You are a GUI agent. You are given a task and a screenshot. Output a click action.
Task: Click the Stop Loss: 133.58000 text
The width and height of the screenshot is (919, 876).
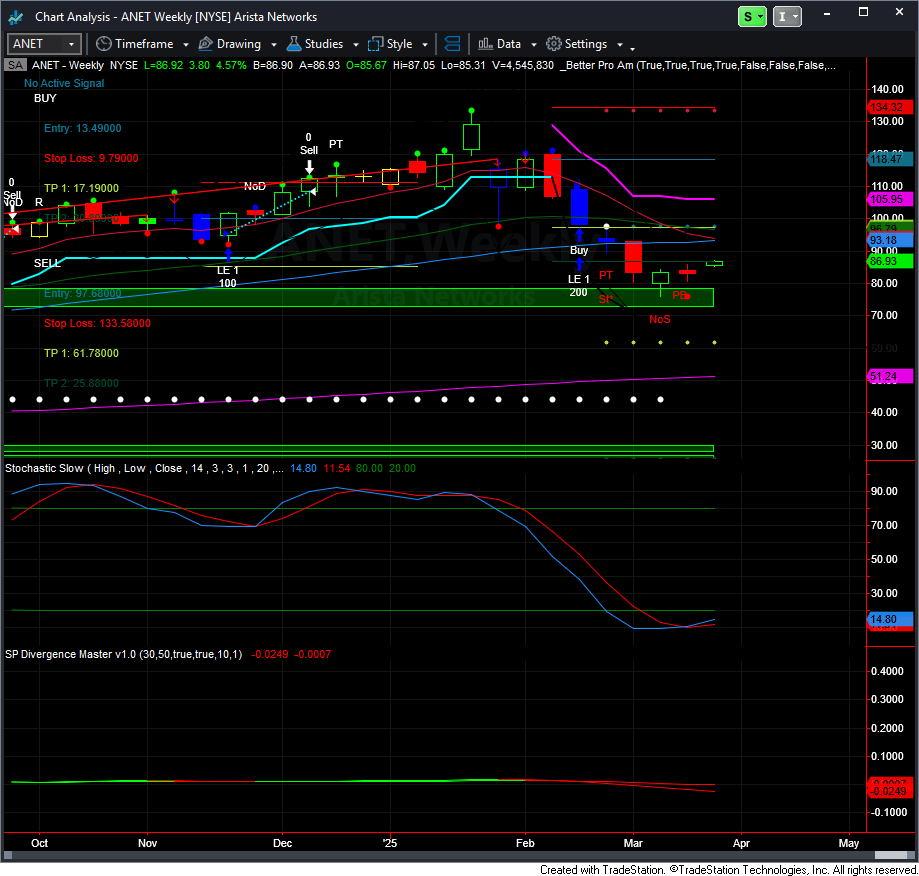pos(97,323)
